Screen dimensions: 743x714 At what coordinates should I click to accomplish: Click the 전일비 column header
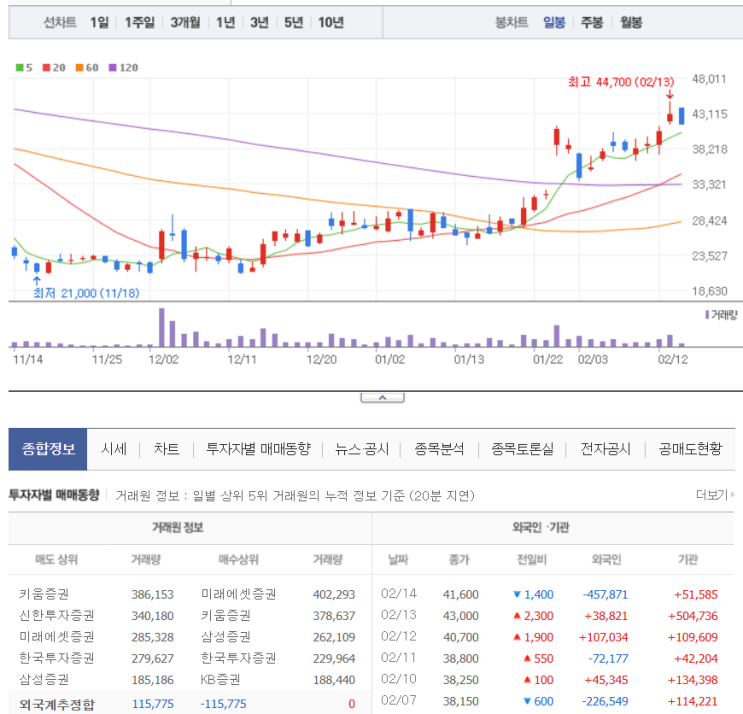pyautogui.click(x=532, y=560)
